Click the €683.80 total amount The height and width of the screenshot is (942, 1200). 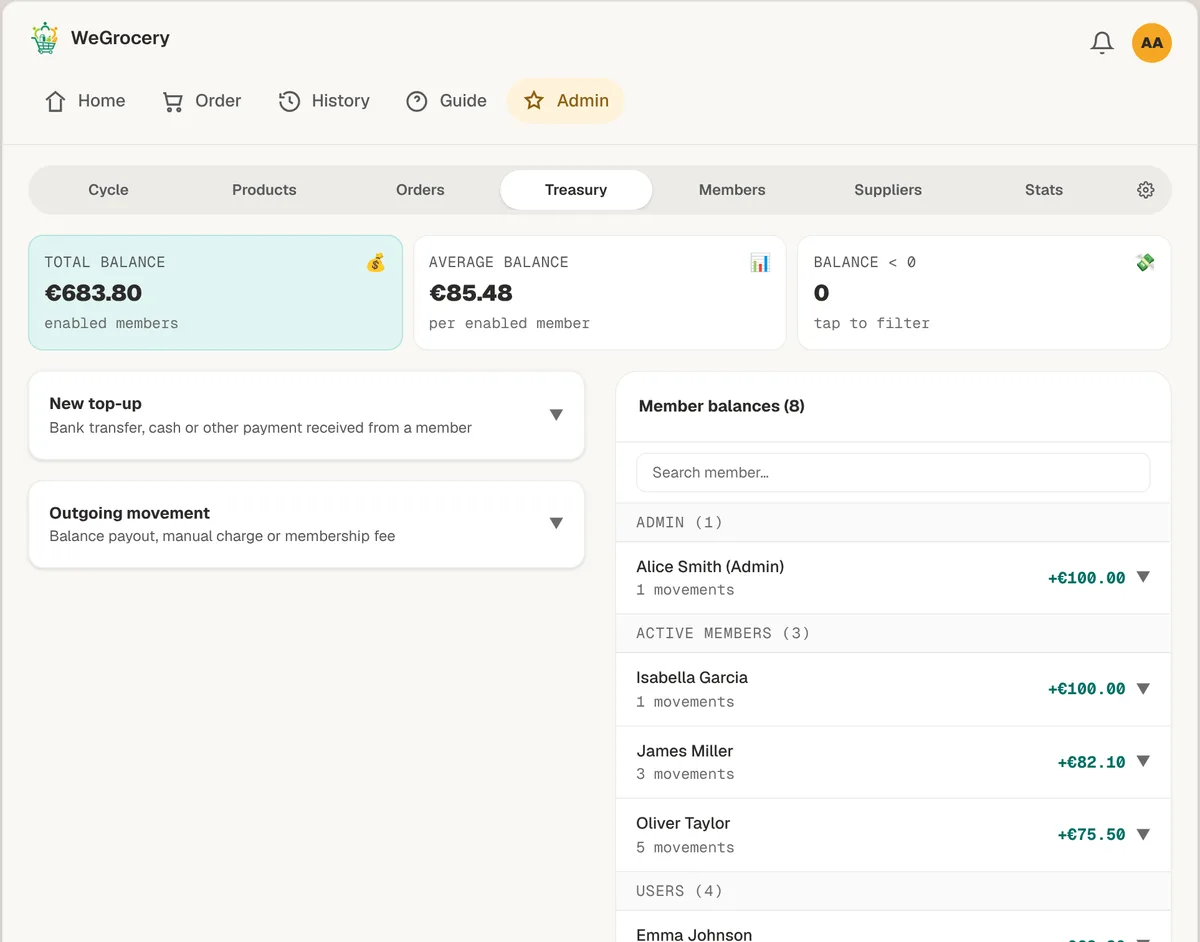pos(93,293)
